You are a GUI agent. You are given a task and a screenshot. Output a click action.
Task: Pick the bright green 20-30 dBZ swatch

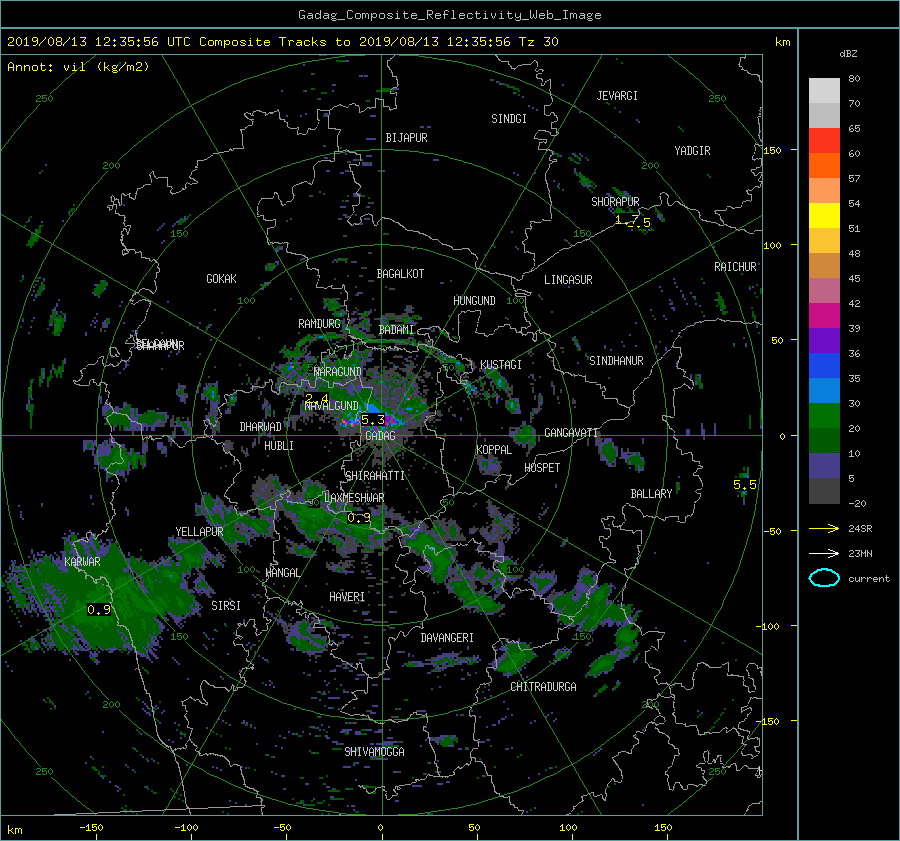click(x=824, y=416)
